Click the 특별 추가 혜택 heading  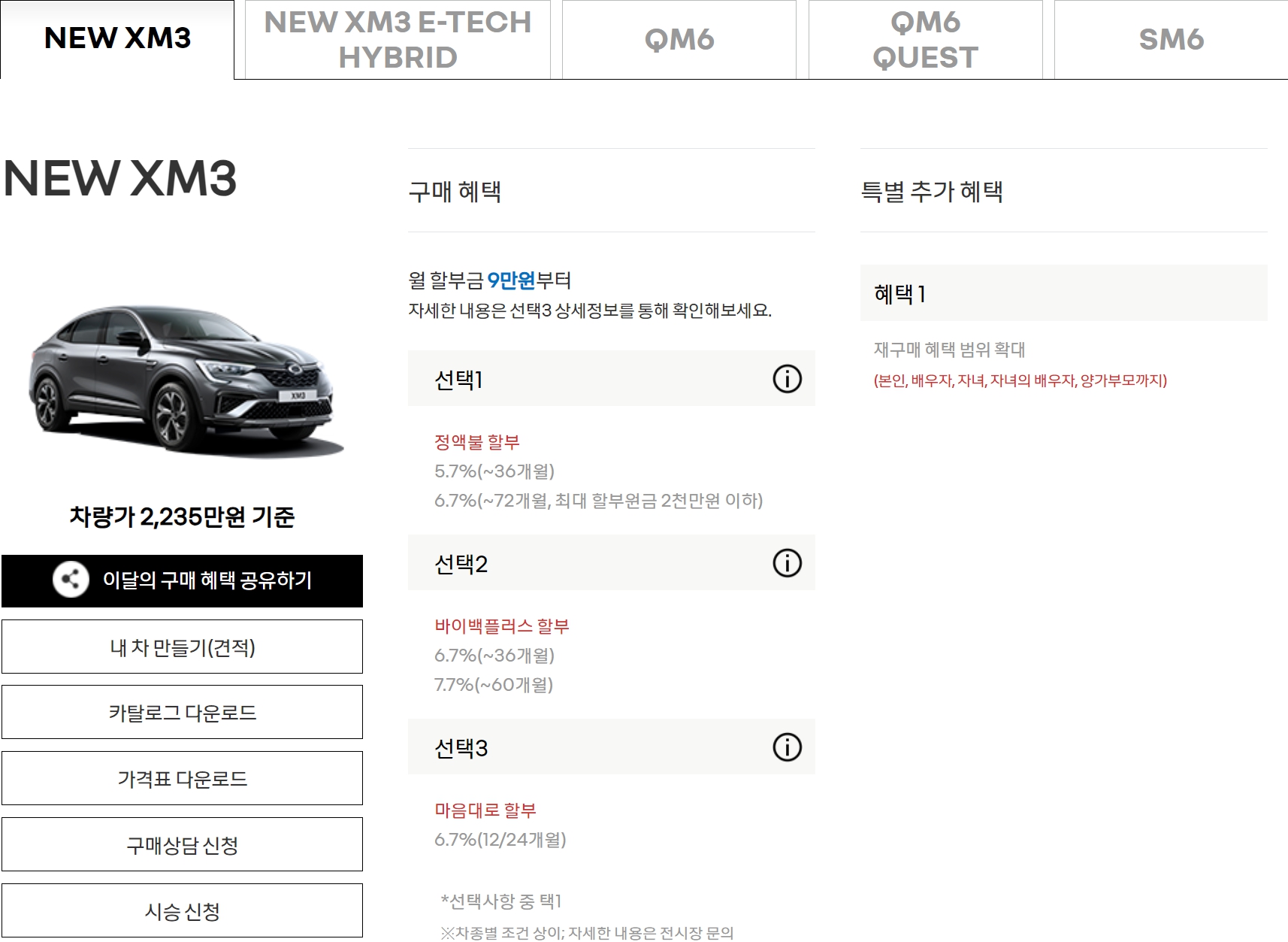coord(932,191)
